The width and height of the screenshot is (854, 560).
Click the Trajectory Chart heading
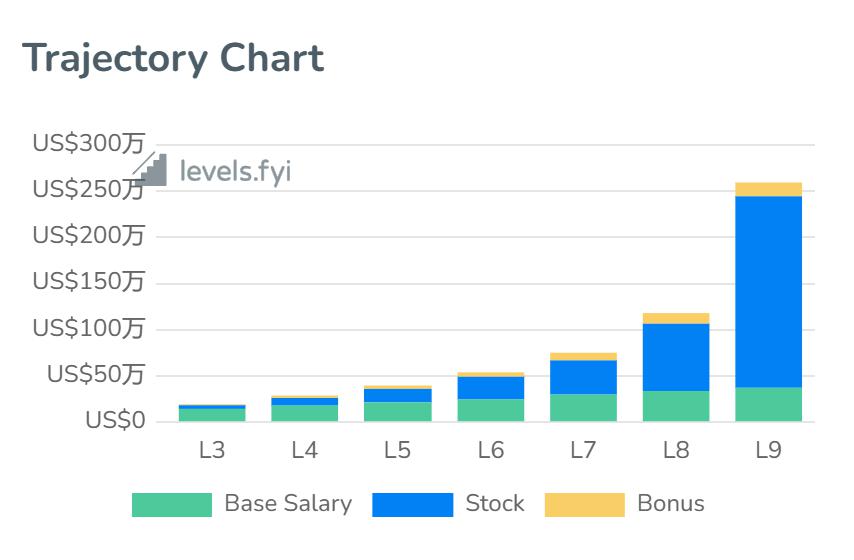tap(173, 58)
